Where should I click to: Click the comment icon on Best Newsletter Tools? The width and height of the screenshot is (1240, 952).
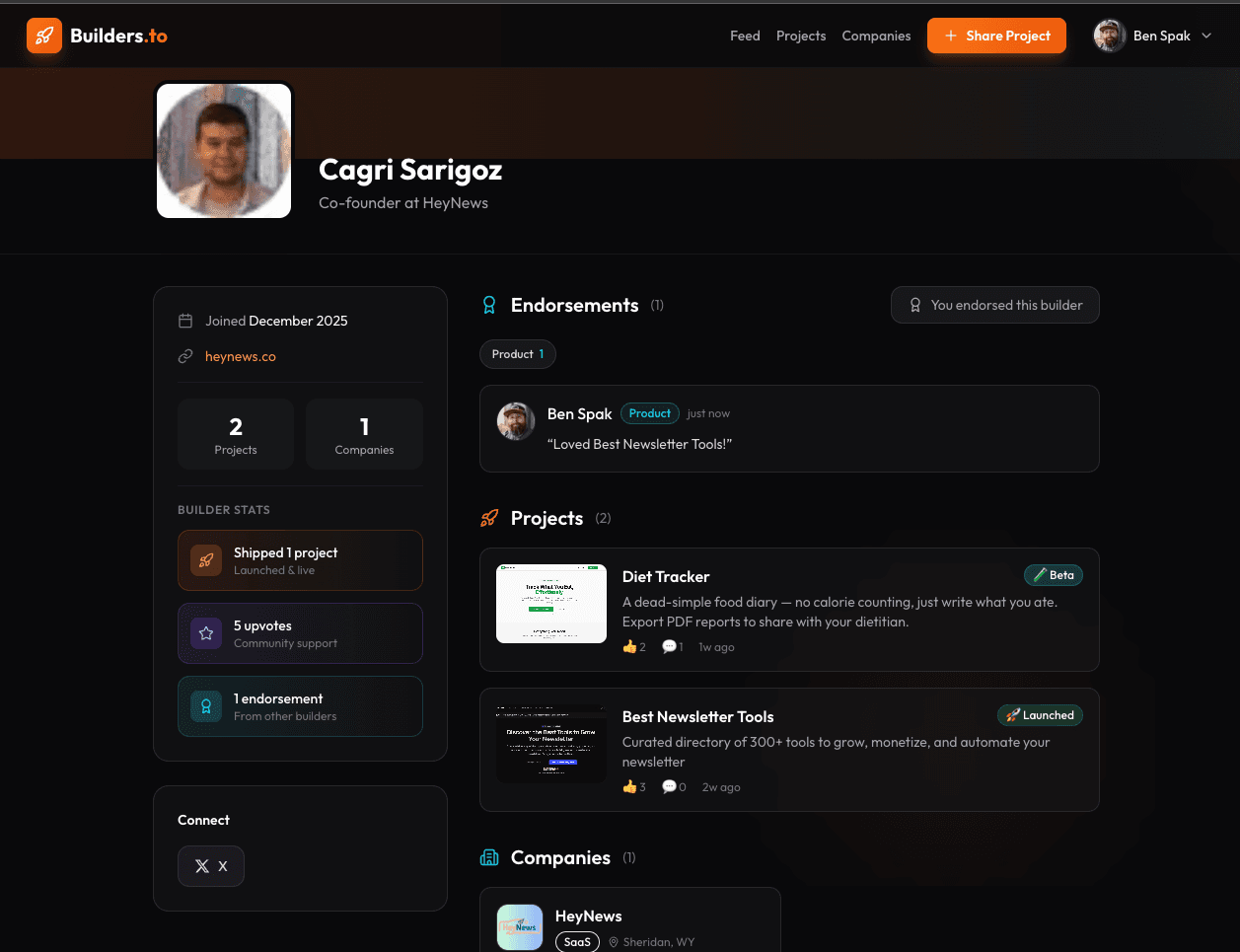pyautogui.click(x=669, y=787)
